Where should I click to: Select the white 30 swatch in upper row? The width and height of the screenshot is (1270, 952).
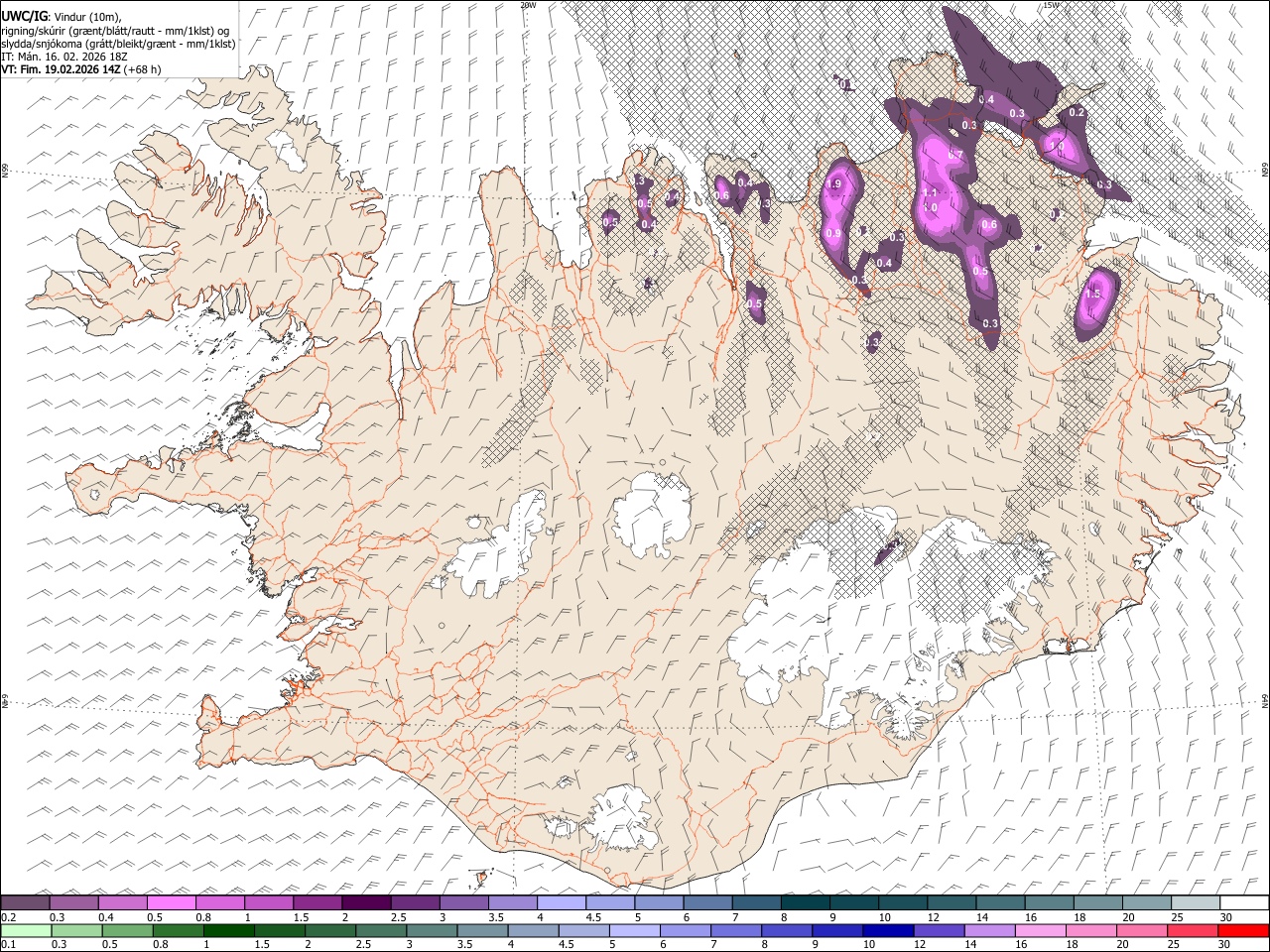pyautogui.click(x=1245, y=902)
